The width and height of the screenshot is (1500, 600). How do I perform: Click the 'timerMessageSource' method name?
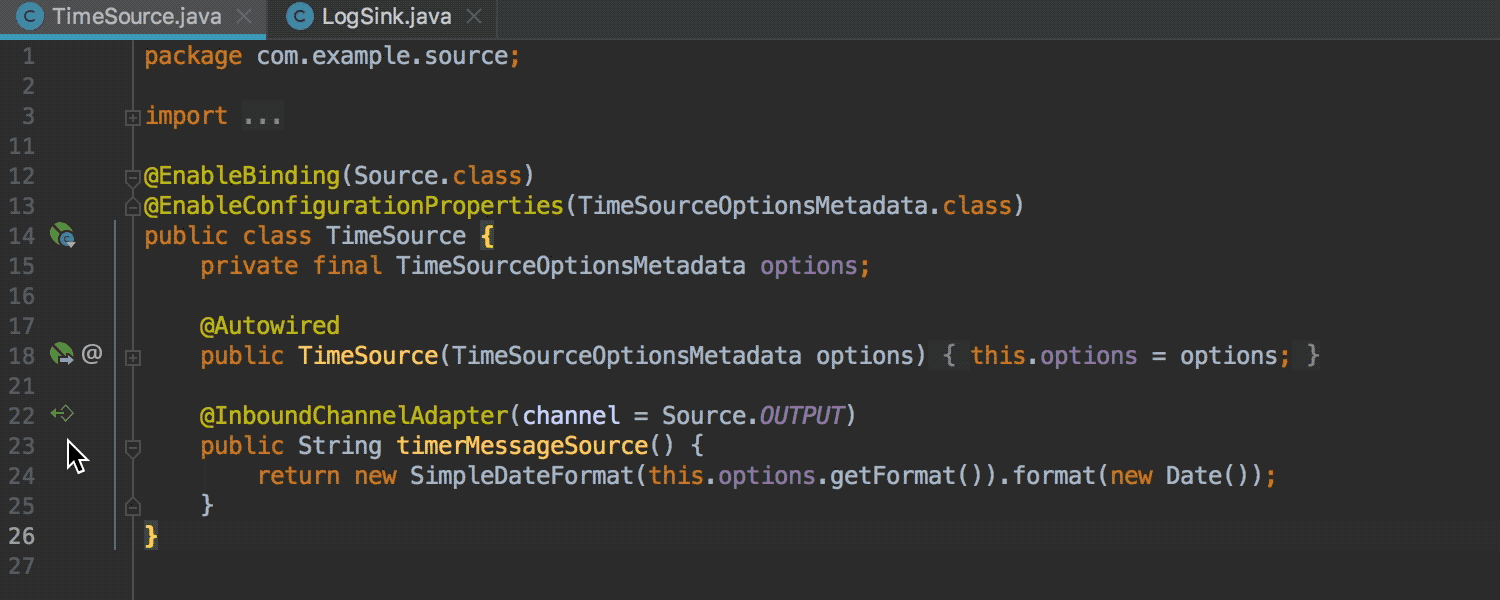click(x=522, y=446)
